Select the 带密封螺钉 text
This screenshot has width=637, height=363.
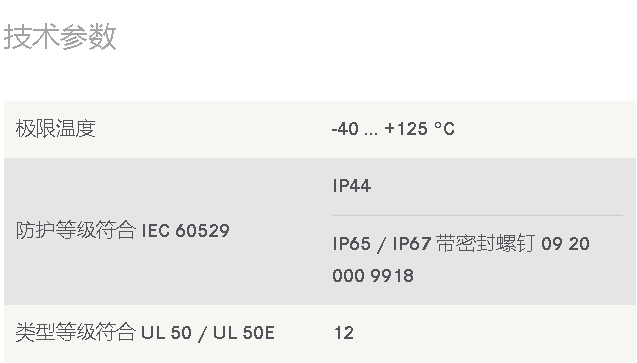pyautogui.click(x=485, y=244)
